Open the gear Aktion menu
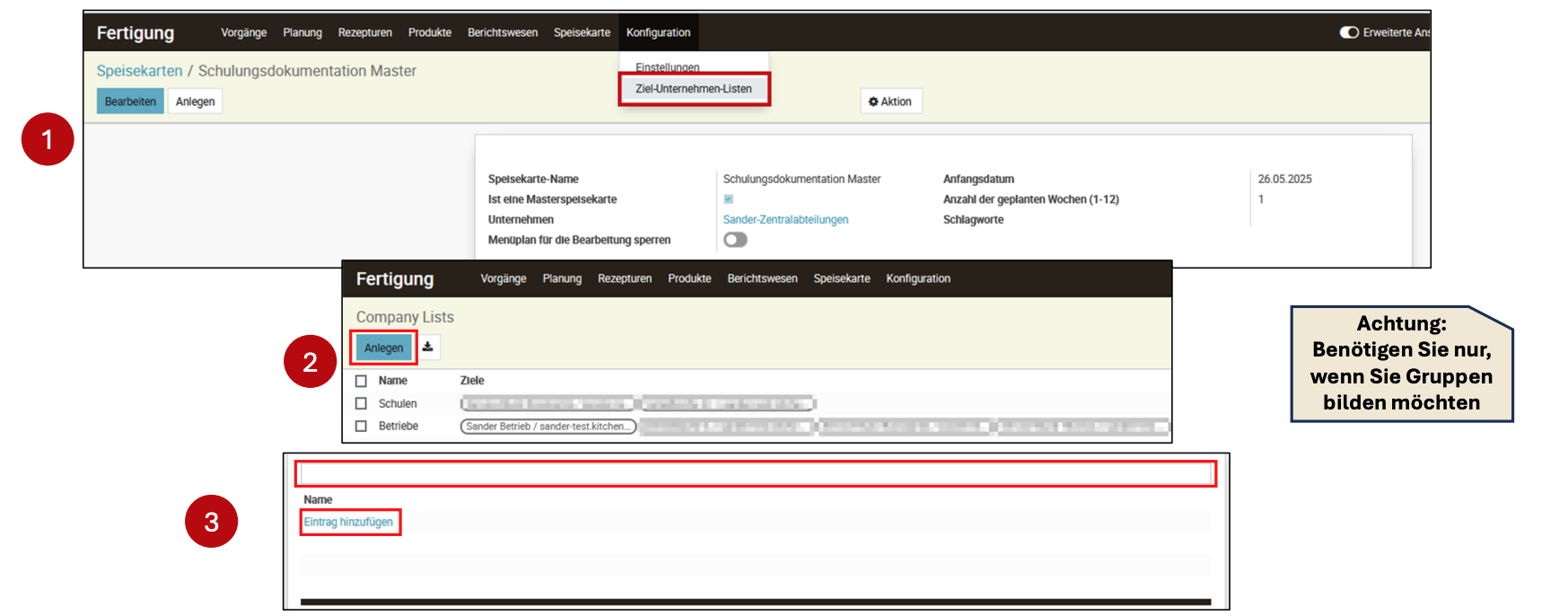 pyautogui.click(x=890, y=101)
